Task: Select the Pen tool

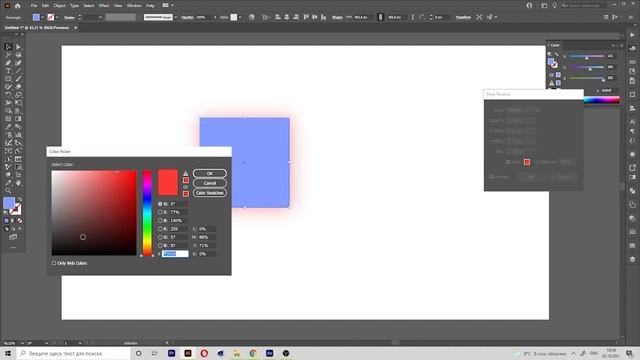Action: (x=8, y=63)
